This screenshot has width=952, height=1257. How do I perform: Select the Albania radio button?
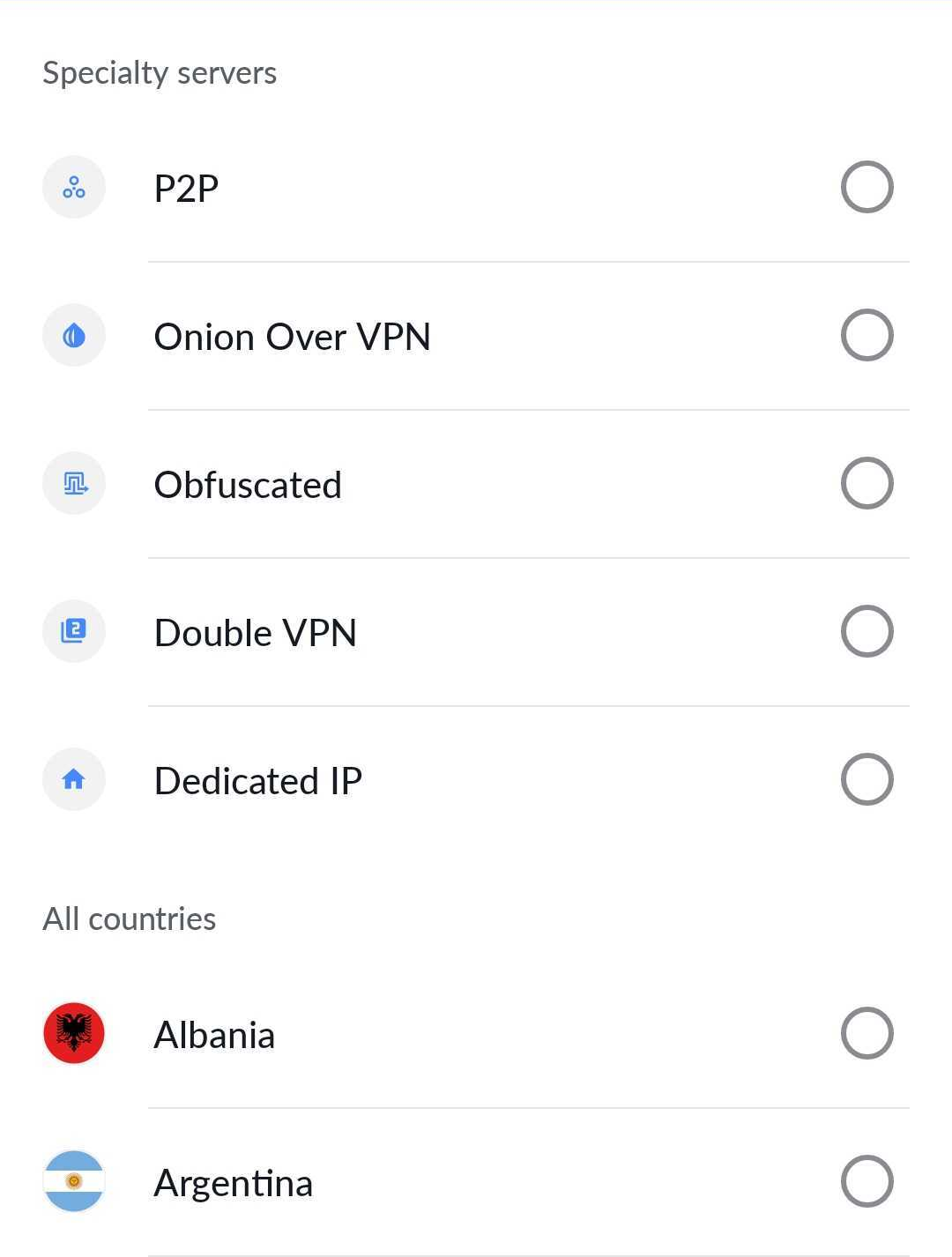pyautogui.click(x=867, y=1033)
